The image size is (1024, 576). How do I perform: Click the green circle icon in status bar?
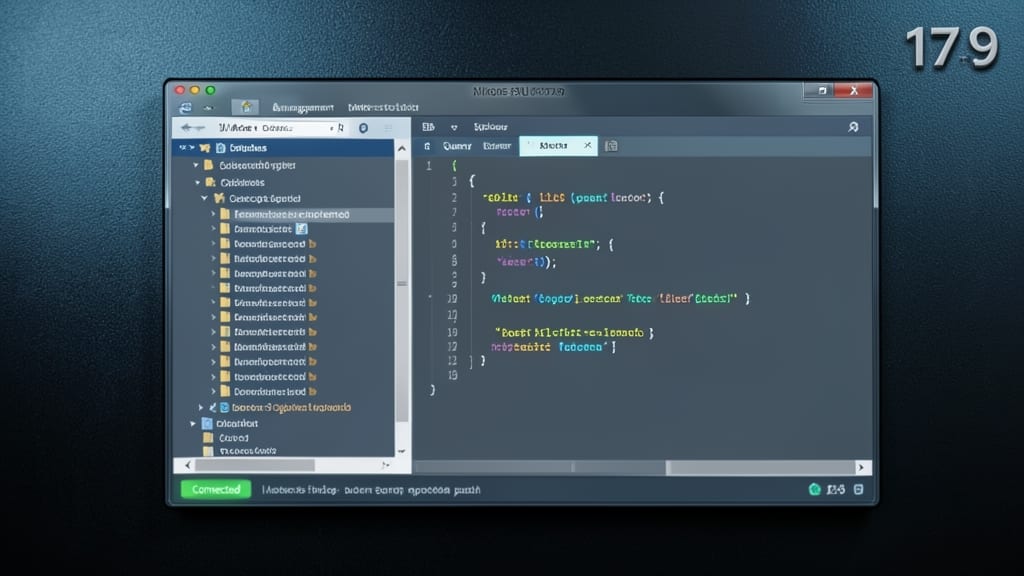814,489
